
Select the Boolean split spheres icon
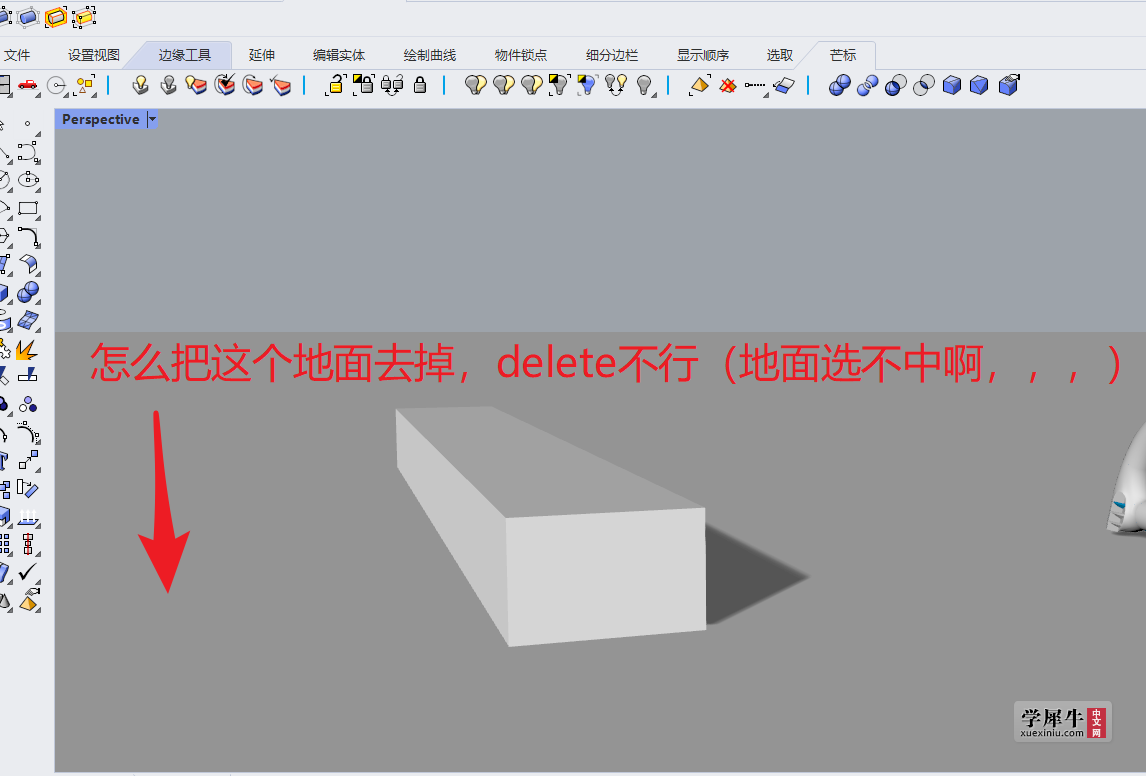tap(924, 85)
